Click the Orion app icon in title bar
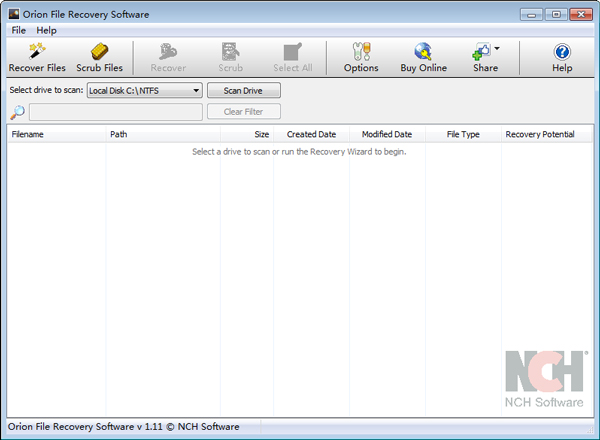 point(14,14)
